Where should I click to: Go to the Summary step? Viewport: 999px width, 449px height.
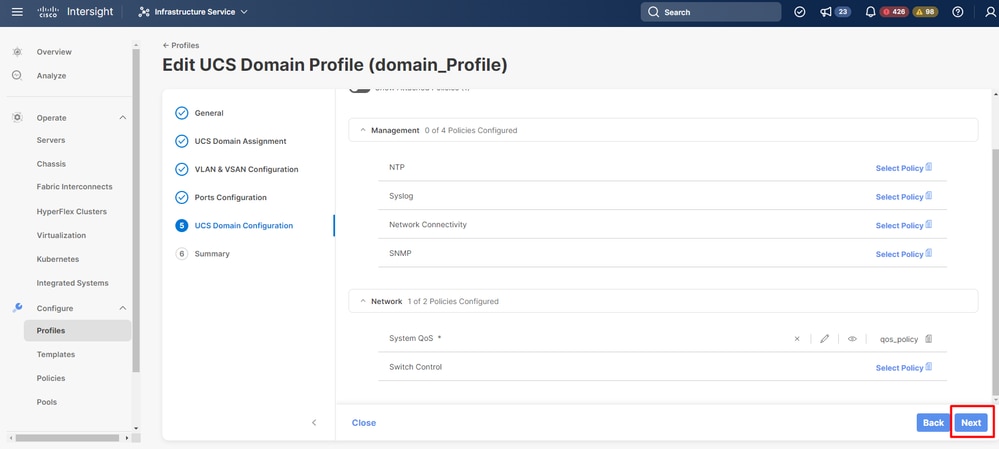click(212, 253)
